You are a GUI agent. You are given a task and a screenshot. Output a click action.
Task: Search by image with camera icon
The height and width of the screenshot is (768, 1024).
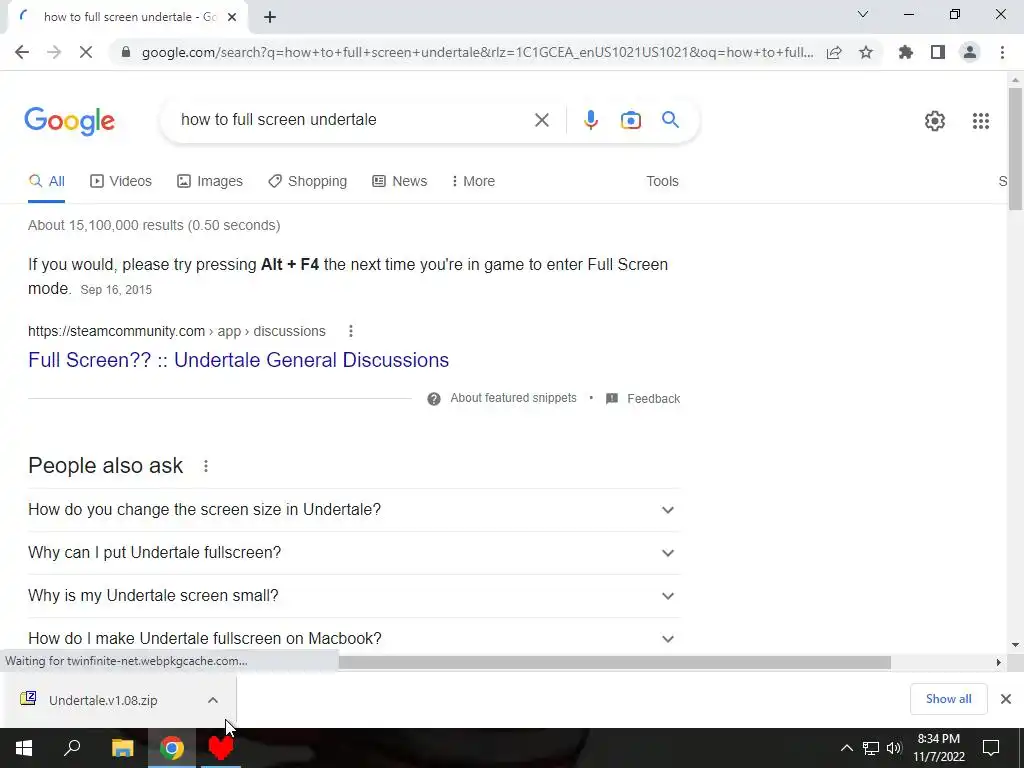(630, 120)
